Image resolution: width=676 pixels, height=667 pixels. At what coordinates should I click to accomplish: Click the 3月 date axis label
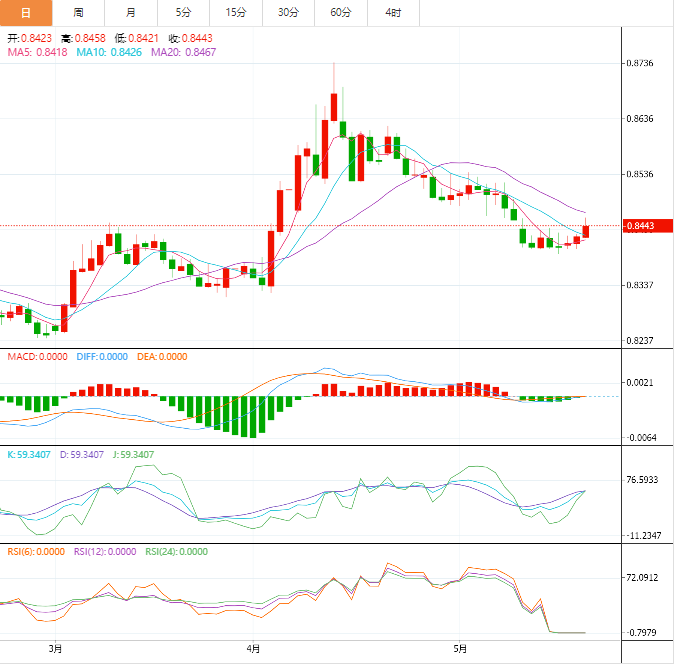[55, 649]
